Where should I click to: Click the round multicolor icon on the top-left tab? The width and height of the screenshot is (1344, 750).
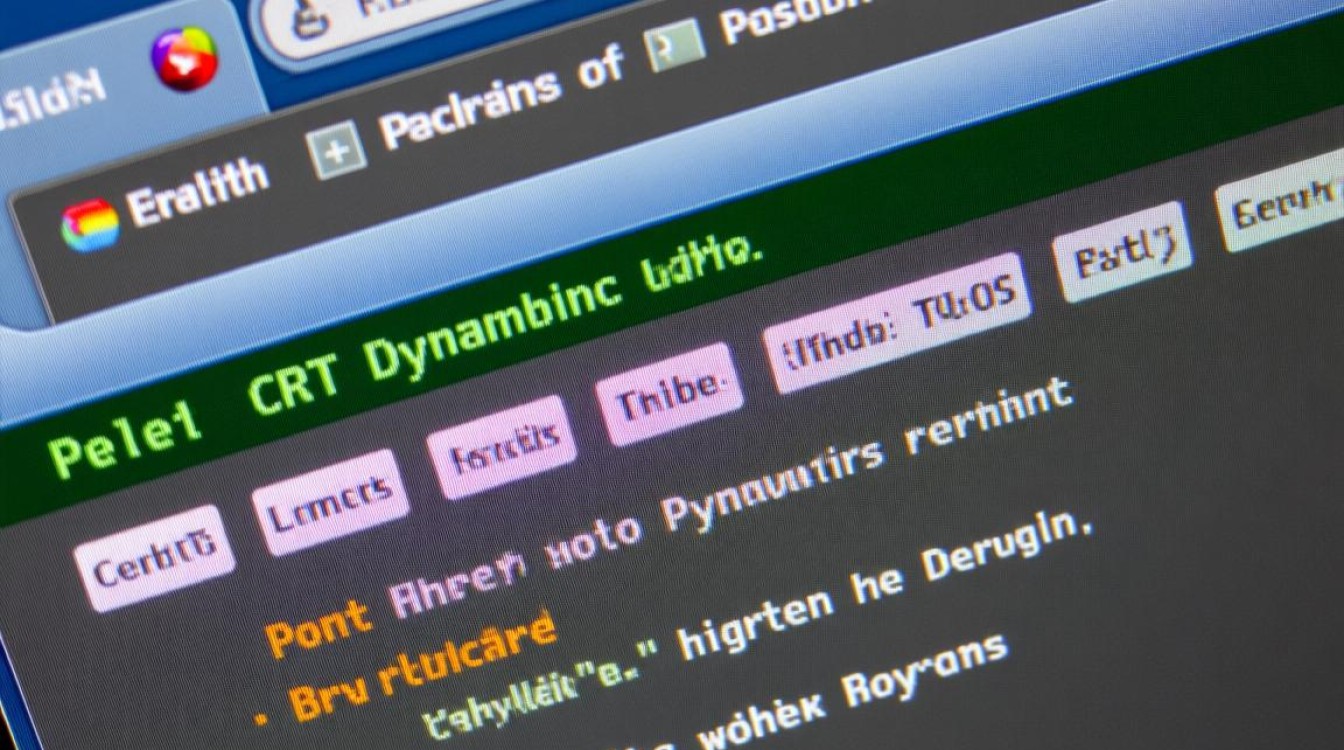185,58
